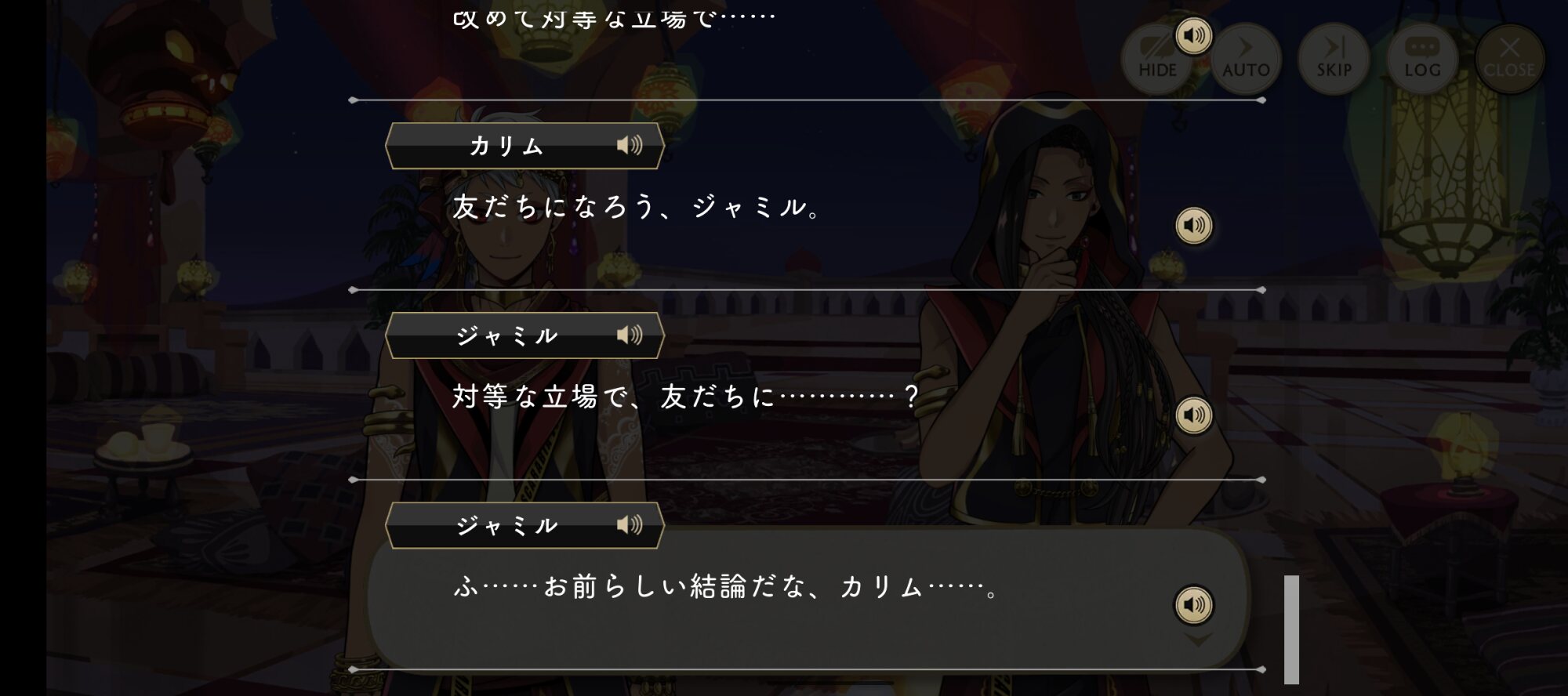Hide the dialogue window with HIDE button

pos(1157,60)
